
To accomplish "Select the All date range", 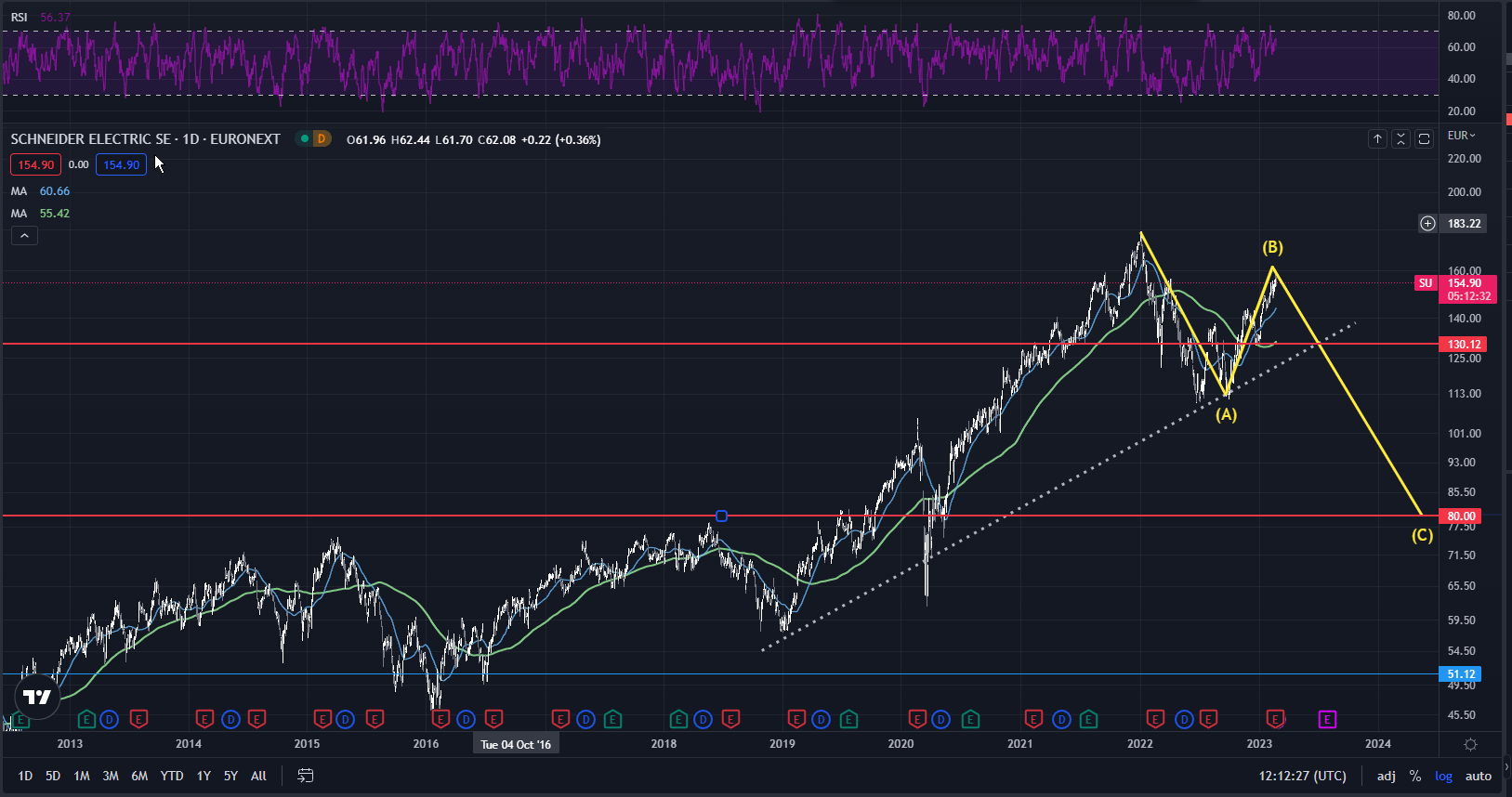I will tap(258, 776).
